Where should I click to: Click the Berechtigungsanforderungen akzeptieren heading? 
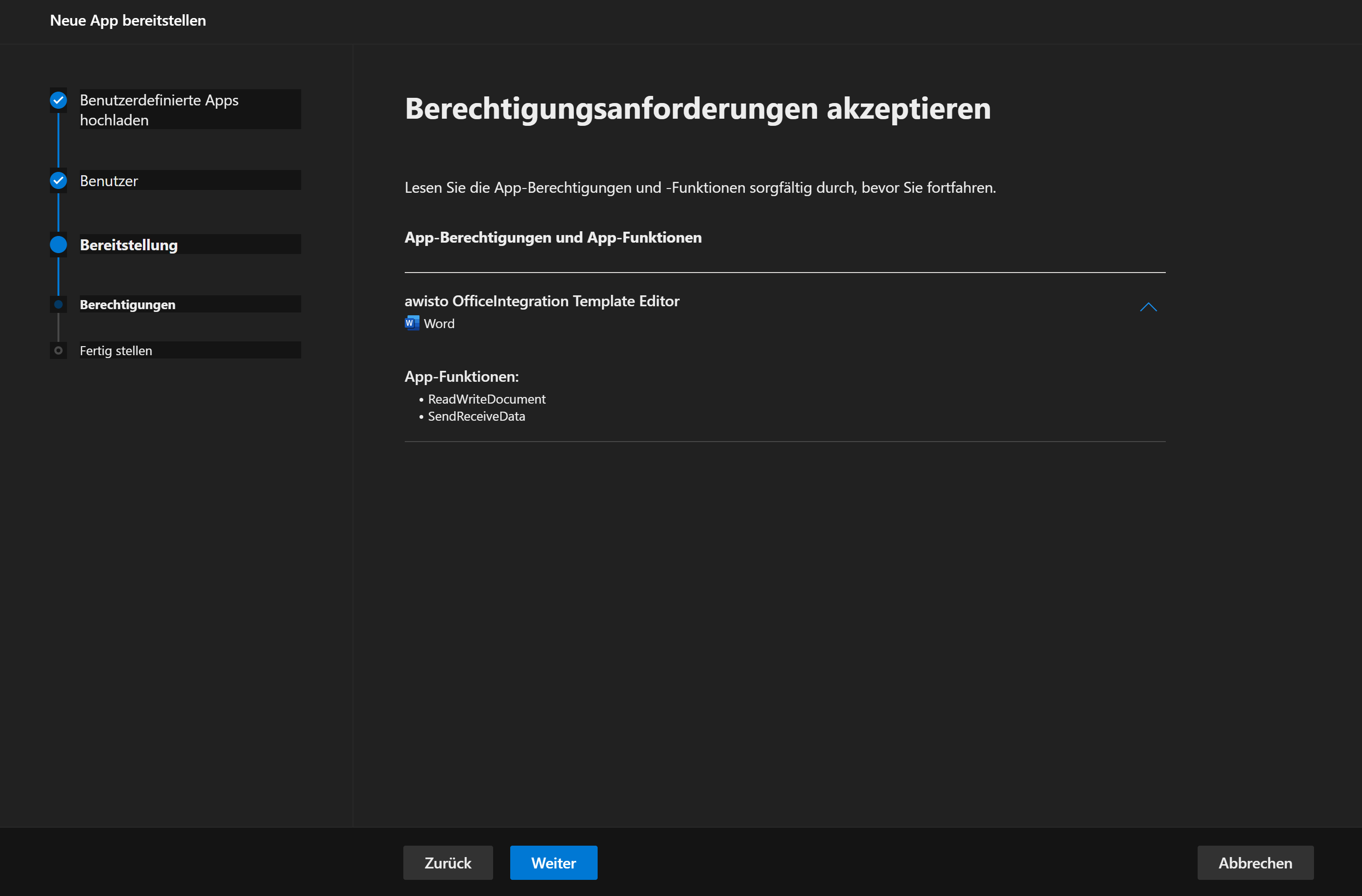coord(697,109)
